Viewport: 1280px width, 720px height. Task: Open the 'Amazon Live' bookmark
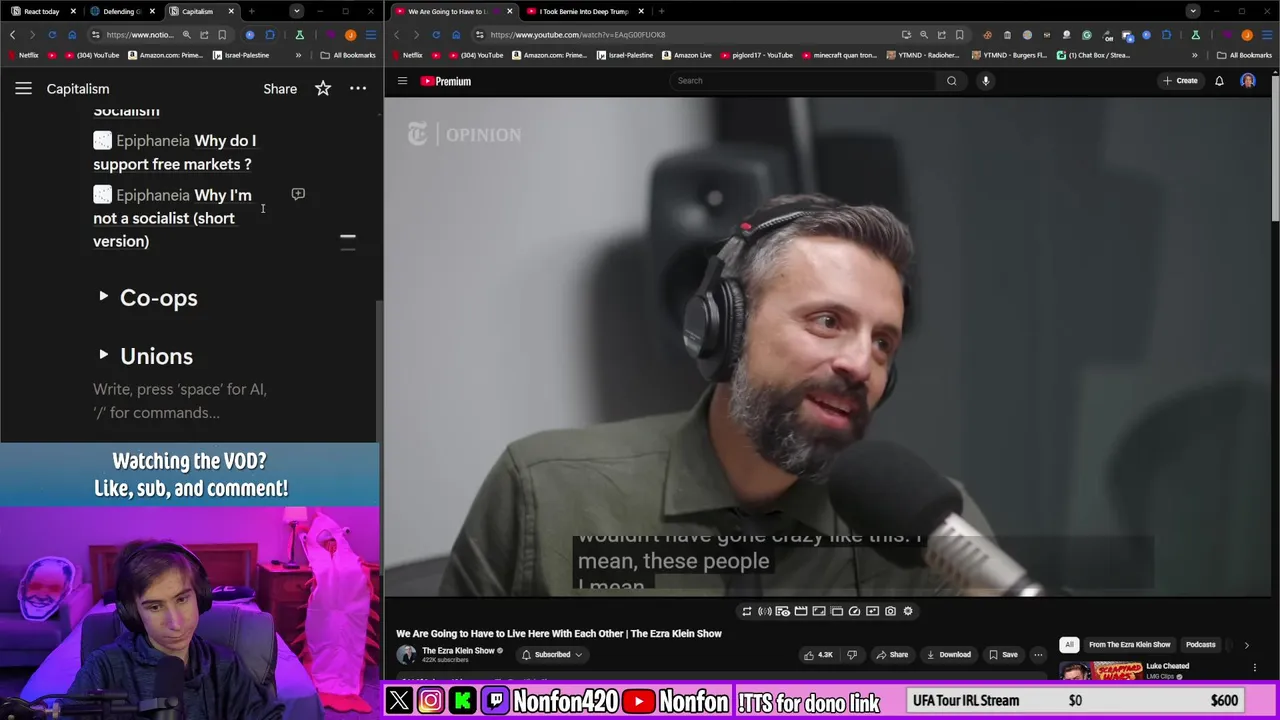[x=687, y=55]
